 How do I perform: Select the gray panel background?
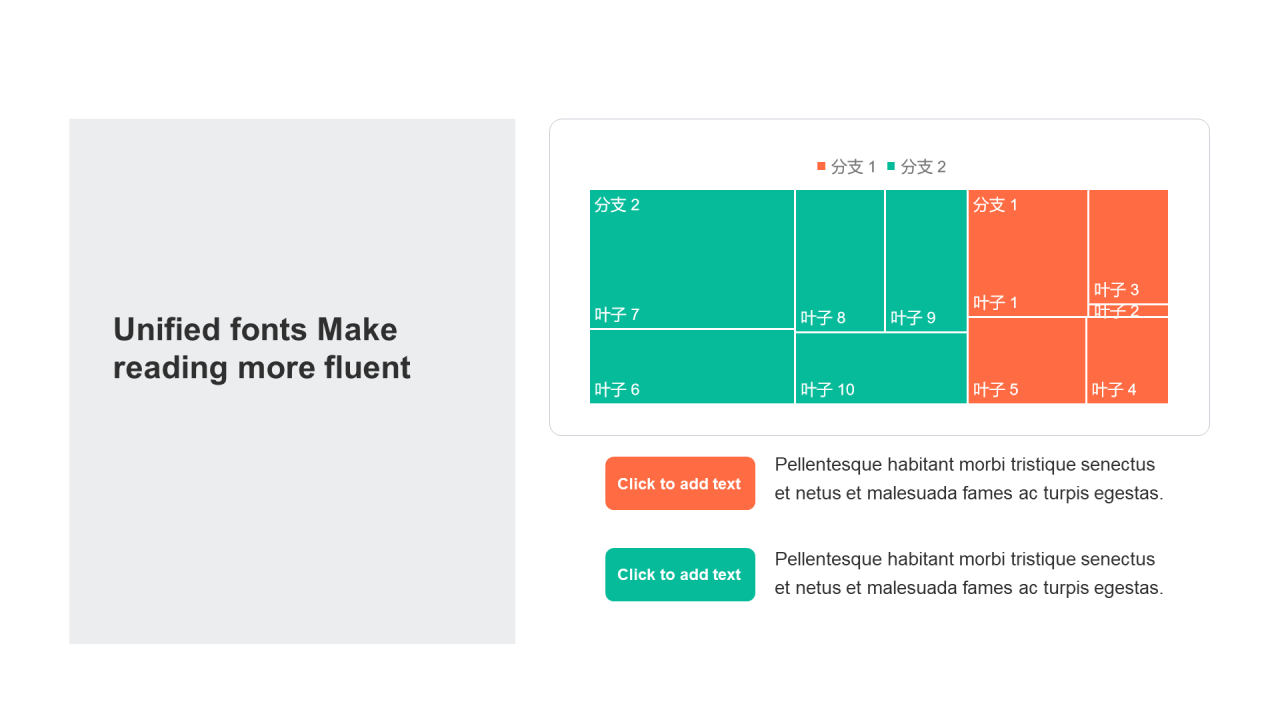point(292,540)
